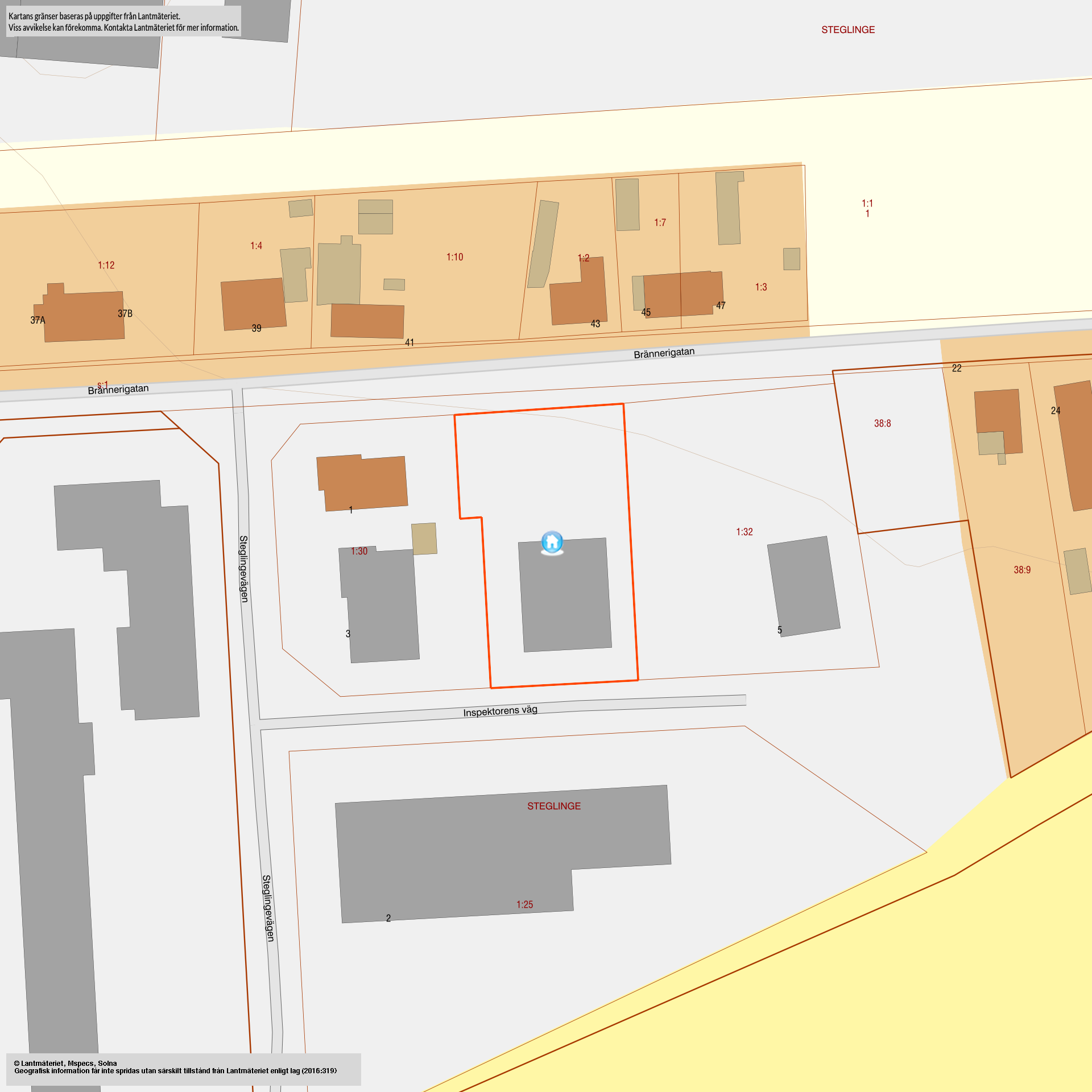Screen dimensions: 1092x1092
Task: Click the parcel label 1:30
Action: (x=359, y=551)
